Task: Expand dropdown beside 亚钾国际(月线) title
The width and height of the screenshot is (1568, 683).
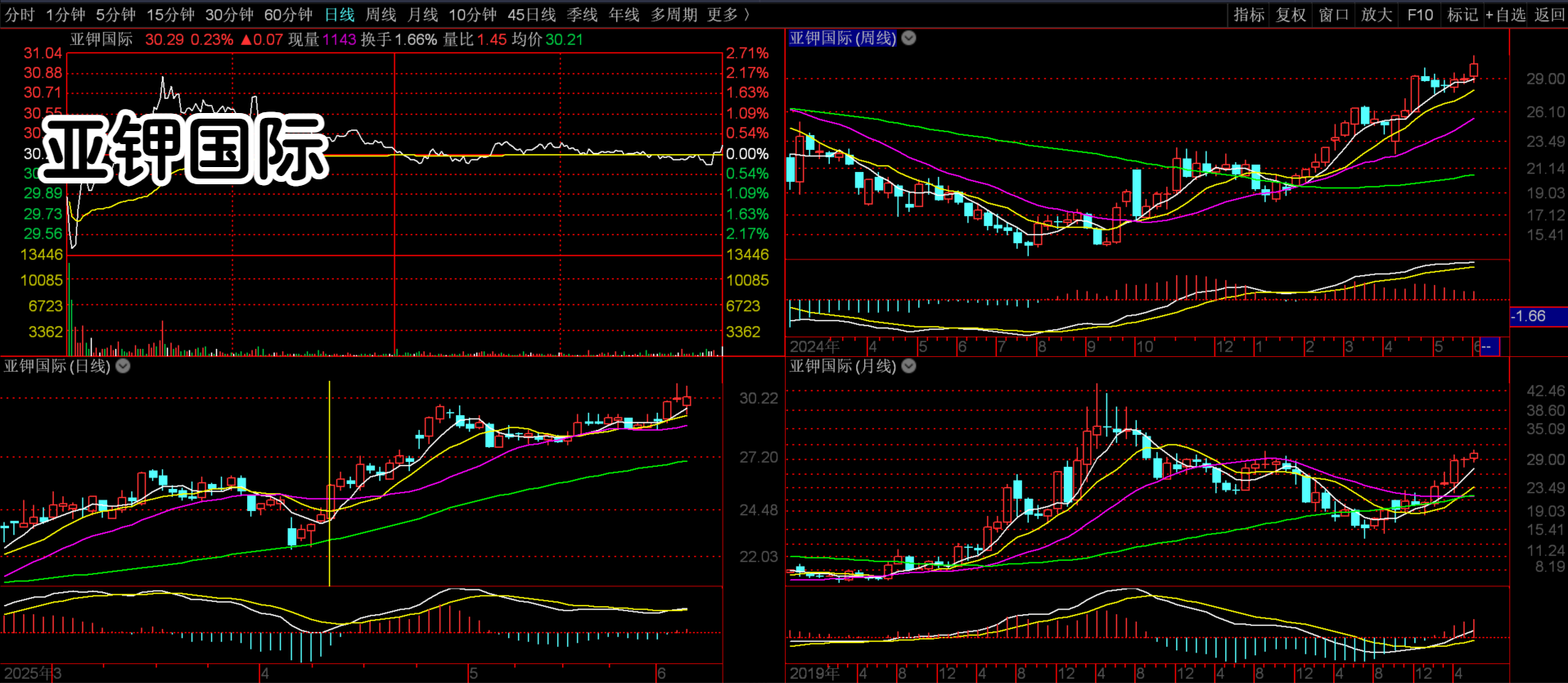Action: click(x=908, y=366)
